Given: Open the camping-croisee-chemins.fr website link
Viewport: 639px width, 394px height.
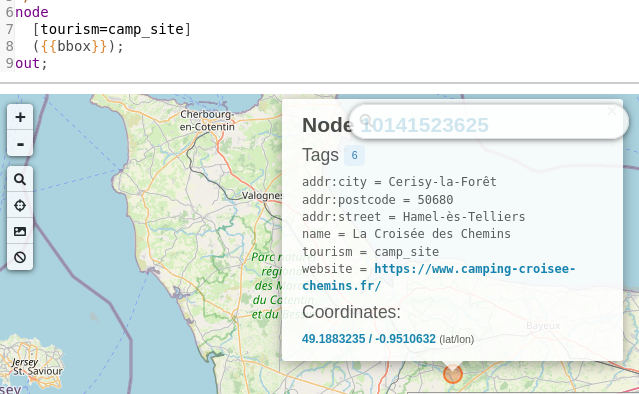Looking at the screenshot, I should tap(438, 277).
